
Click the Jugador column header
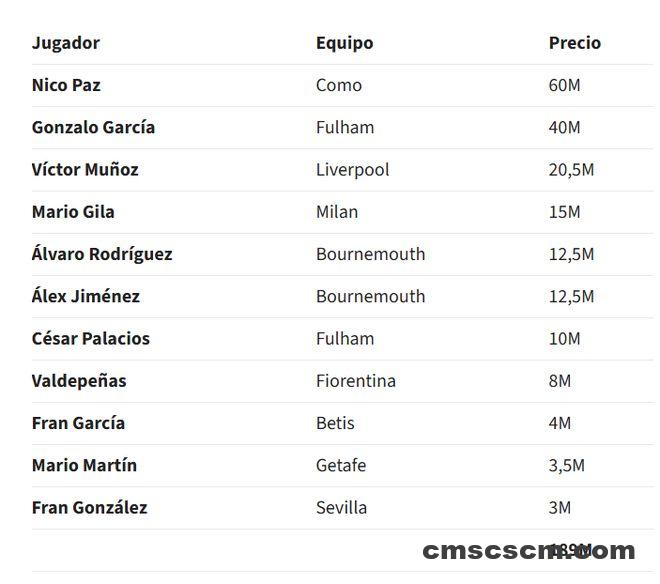click(x=66, y=43)
